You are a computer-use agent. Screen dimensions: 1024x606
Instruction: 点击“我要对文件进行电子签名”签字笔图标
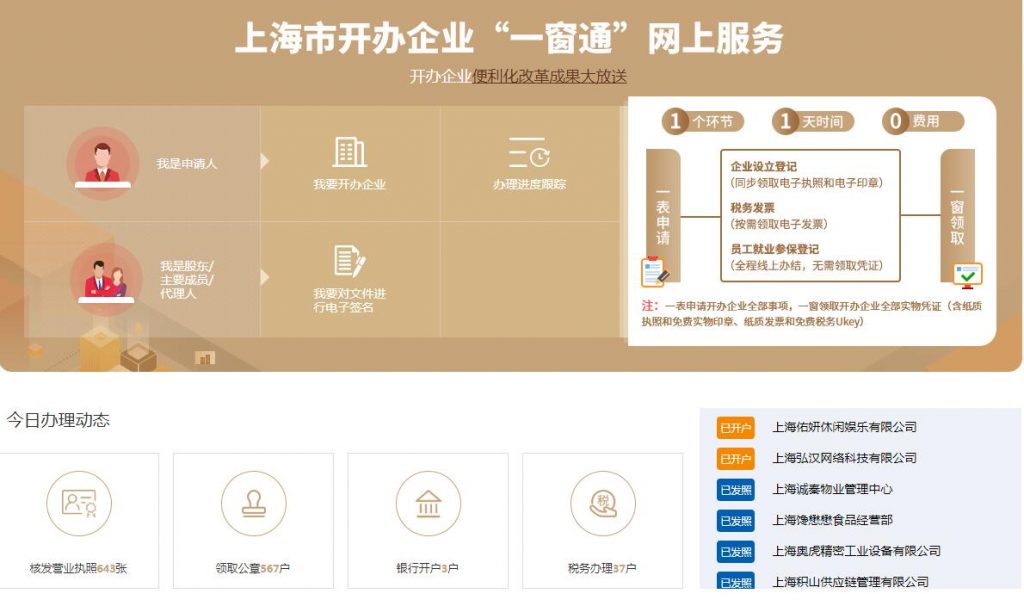[351, 263]
